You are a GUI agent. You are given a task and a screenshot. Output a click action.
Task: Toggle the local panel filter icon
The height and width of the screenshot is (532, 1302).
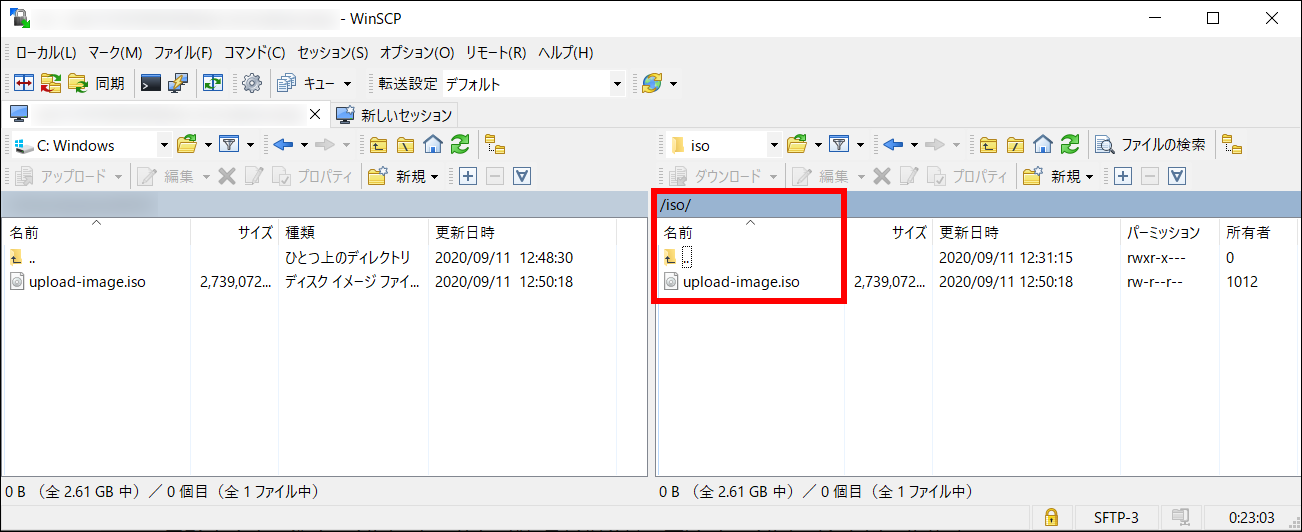229,145
